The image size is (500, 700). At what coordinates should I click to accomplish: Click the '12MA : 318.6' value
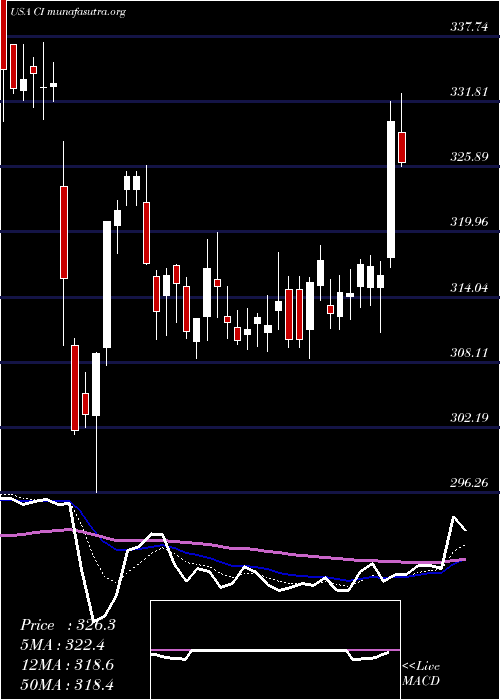(x=67, y=665)
